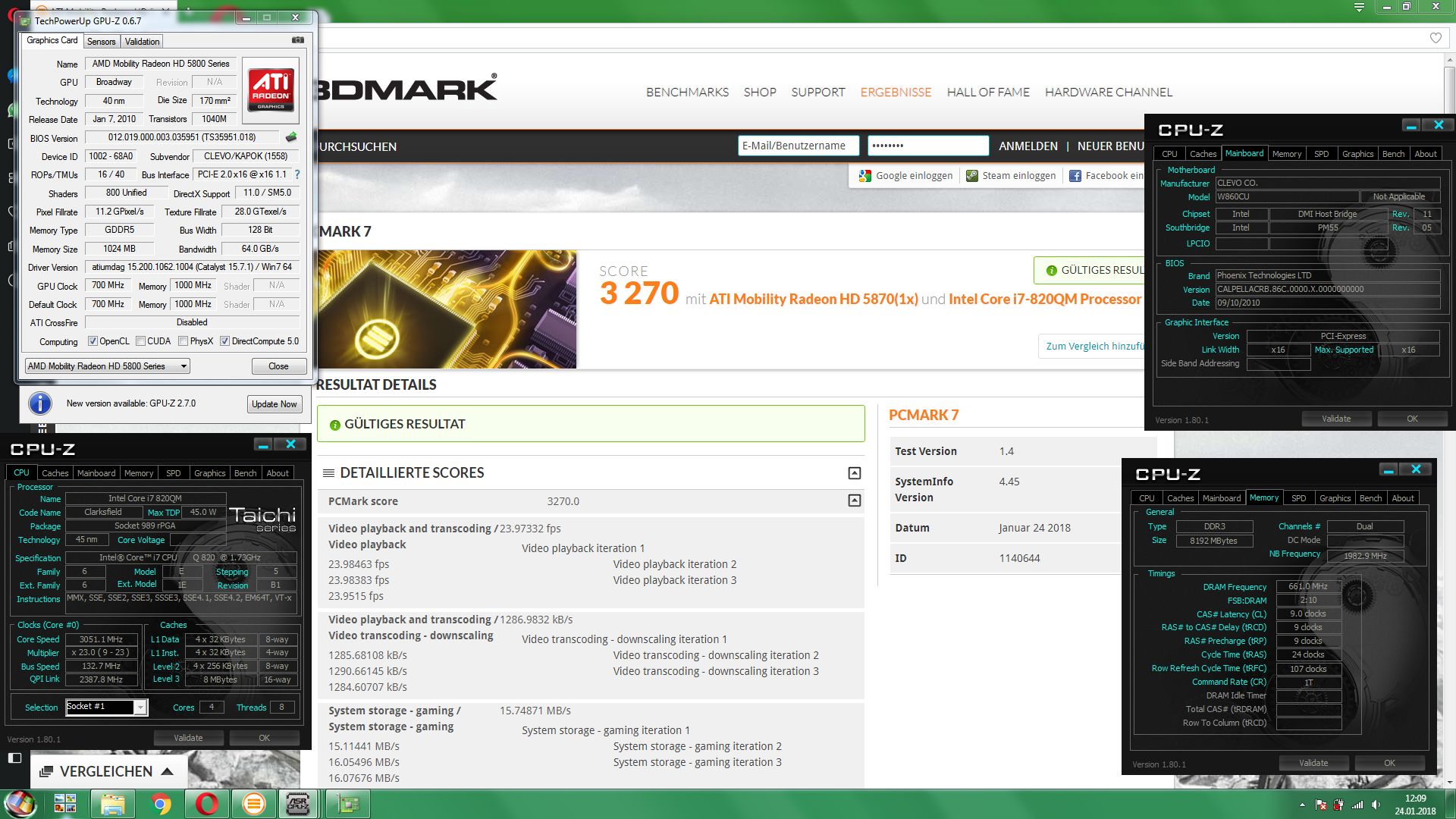Open the GPU-Z taskbar icon
Screen dimensions: 1456x819
[348, 804]
